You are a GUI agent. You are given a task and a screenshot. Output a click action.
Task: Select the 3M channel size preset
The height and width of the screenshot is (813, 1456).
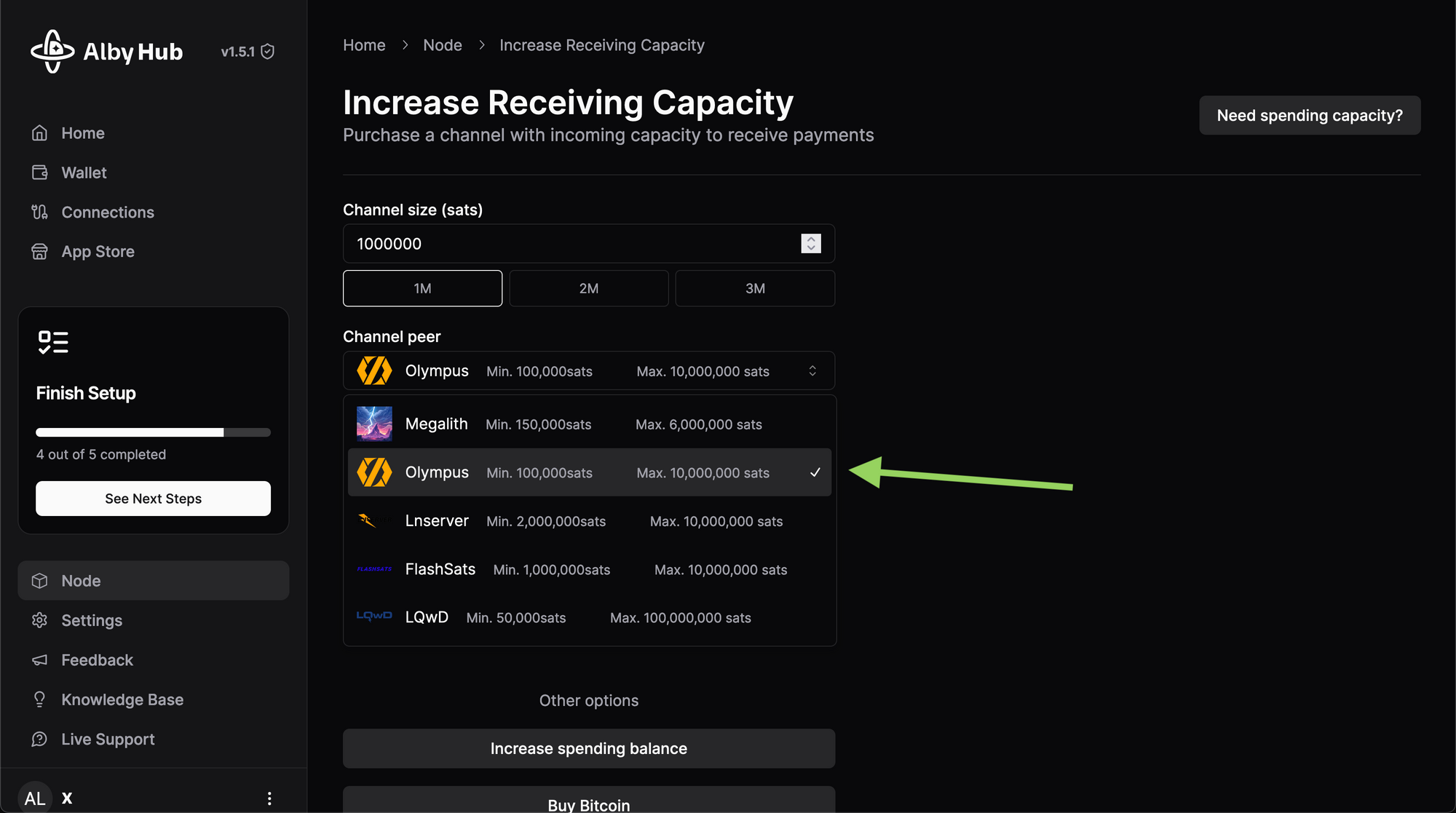tap(755, 288)
